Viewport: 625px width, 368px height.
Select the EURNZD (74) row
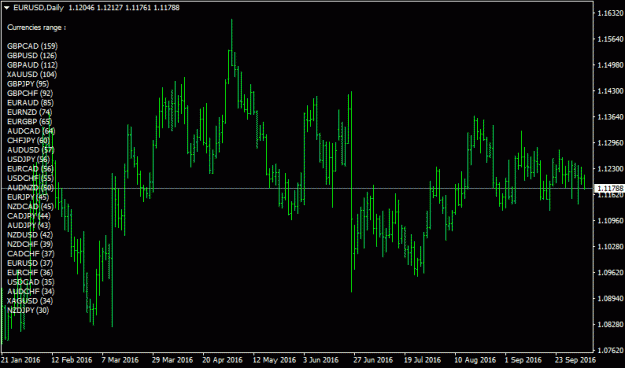[29, 112]
